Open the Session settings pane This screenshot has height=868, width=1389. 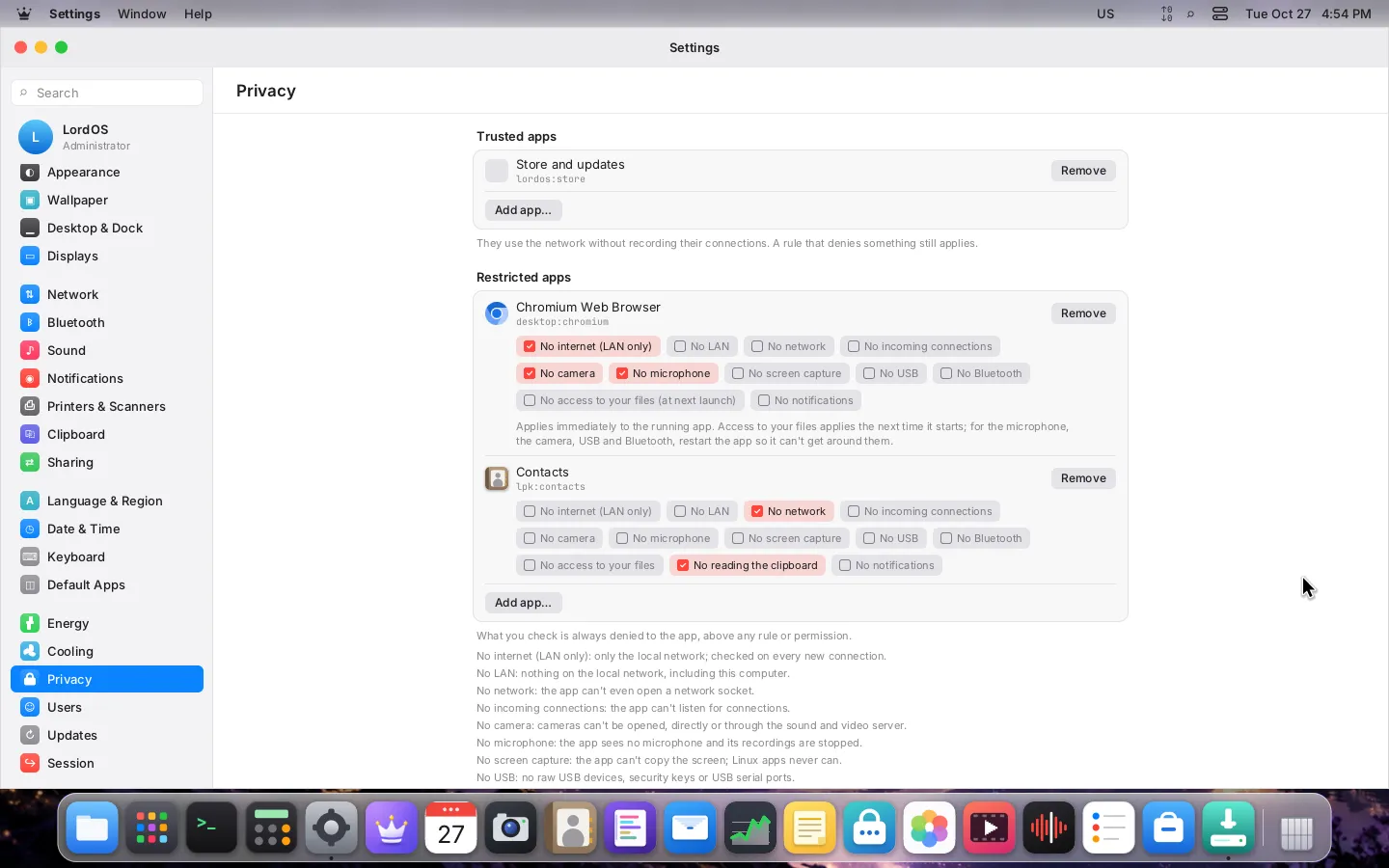pyautogui.click(x=107, y=763)
